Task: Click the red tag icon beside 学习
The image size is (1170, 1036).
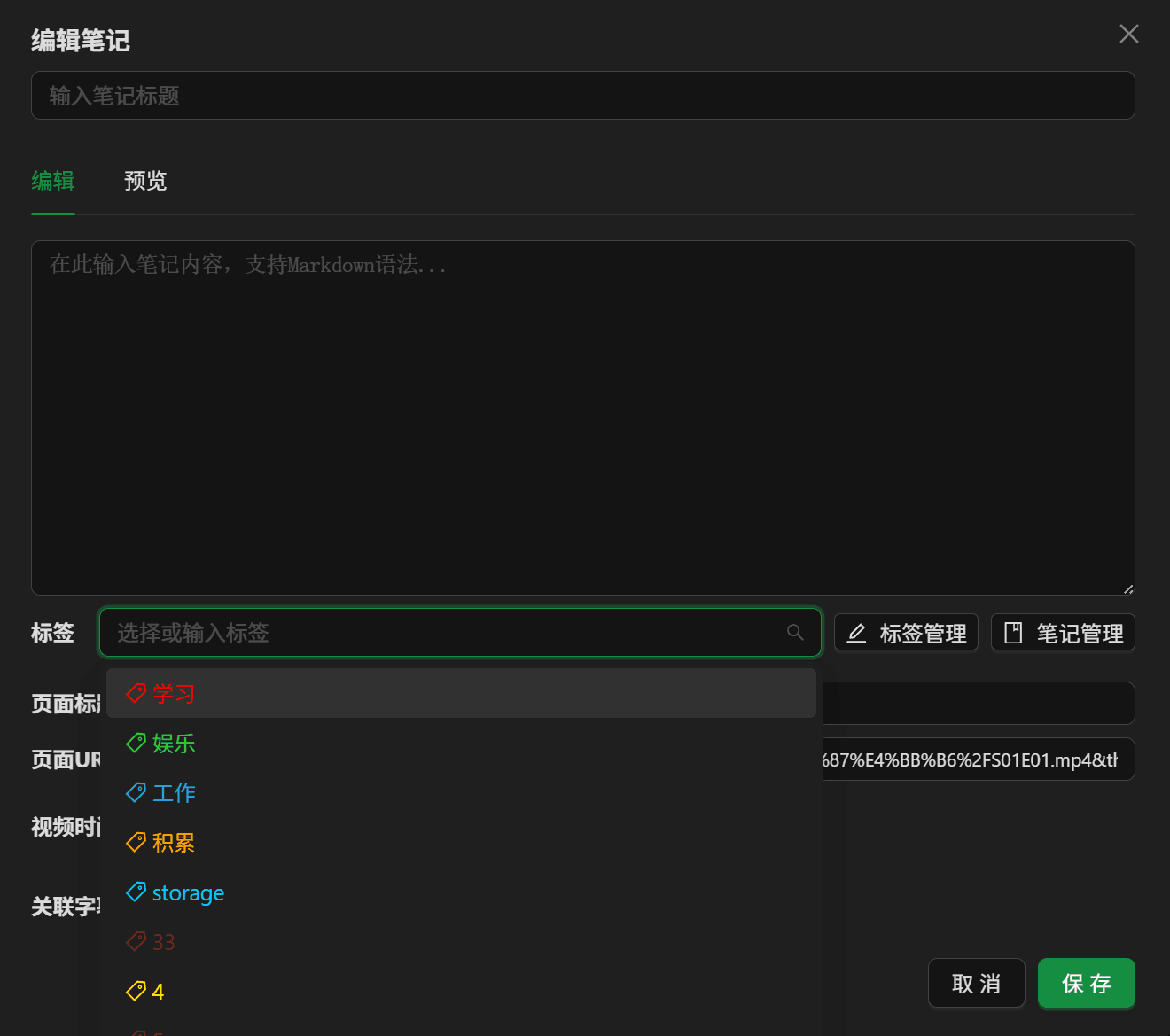Action: click(136, 693)
